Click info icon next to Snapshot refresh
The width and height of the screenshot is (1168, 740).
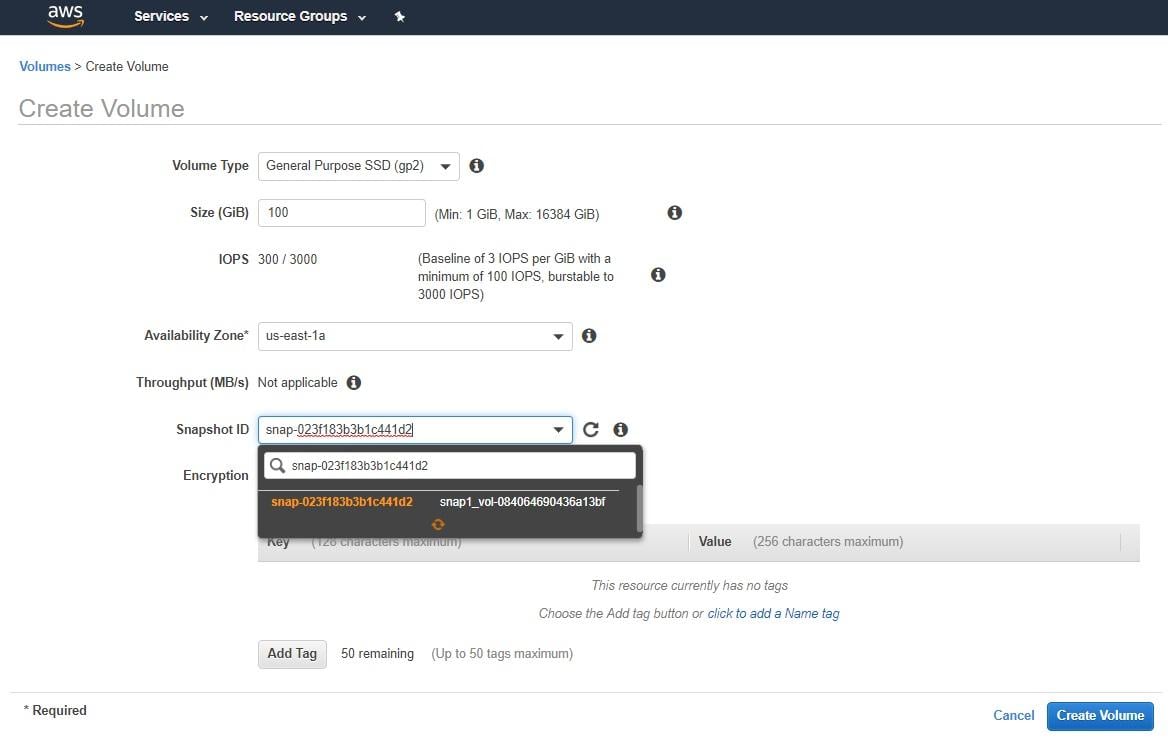point(621,430)
